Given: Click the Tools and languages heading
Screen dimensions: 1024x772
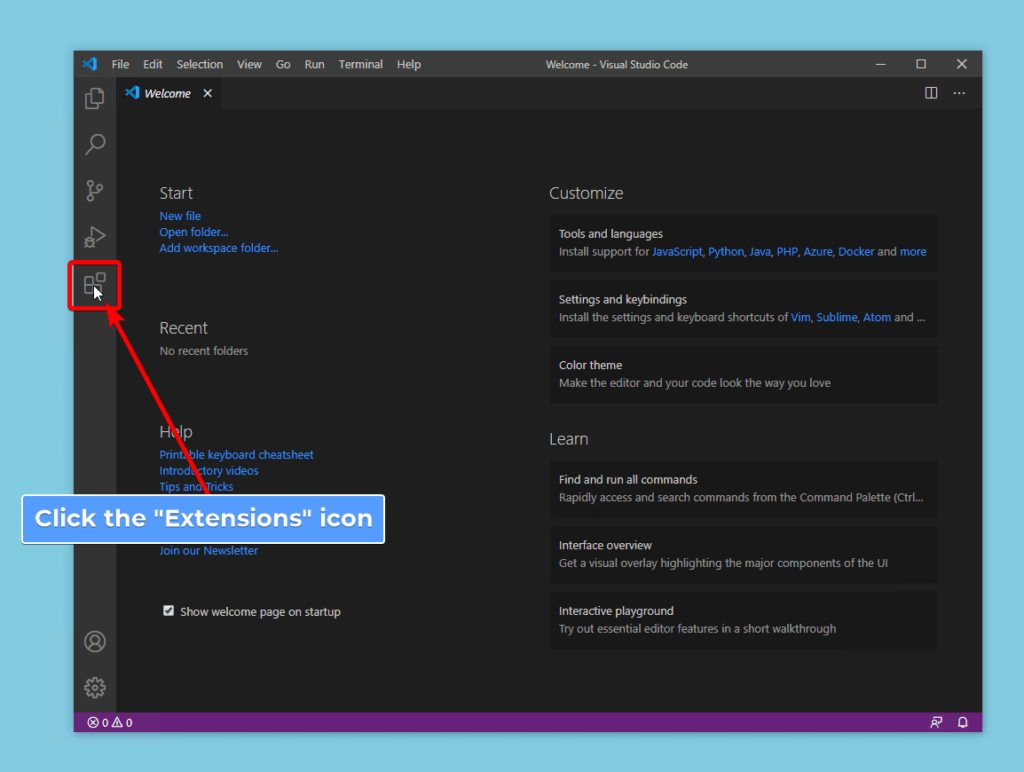Looking at the screenshot, I should click(x=611, y=234).
